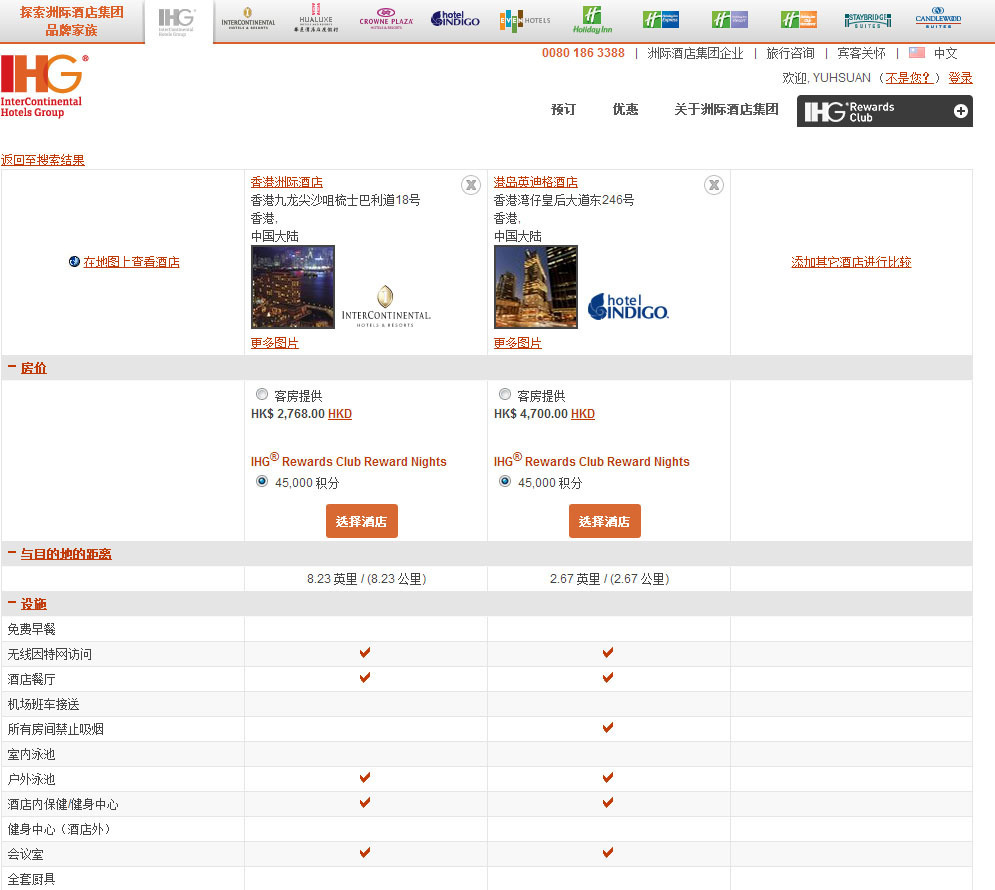The height and width of the screenshot is (890, 995).
Task: Click the InterContinental brand logo in top bar
Action: (x=248, y=19)
